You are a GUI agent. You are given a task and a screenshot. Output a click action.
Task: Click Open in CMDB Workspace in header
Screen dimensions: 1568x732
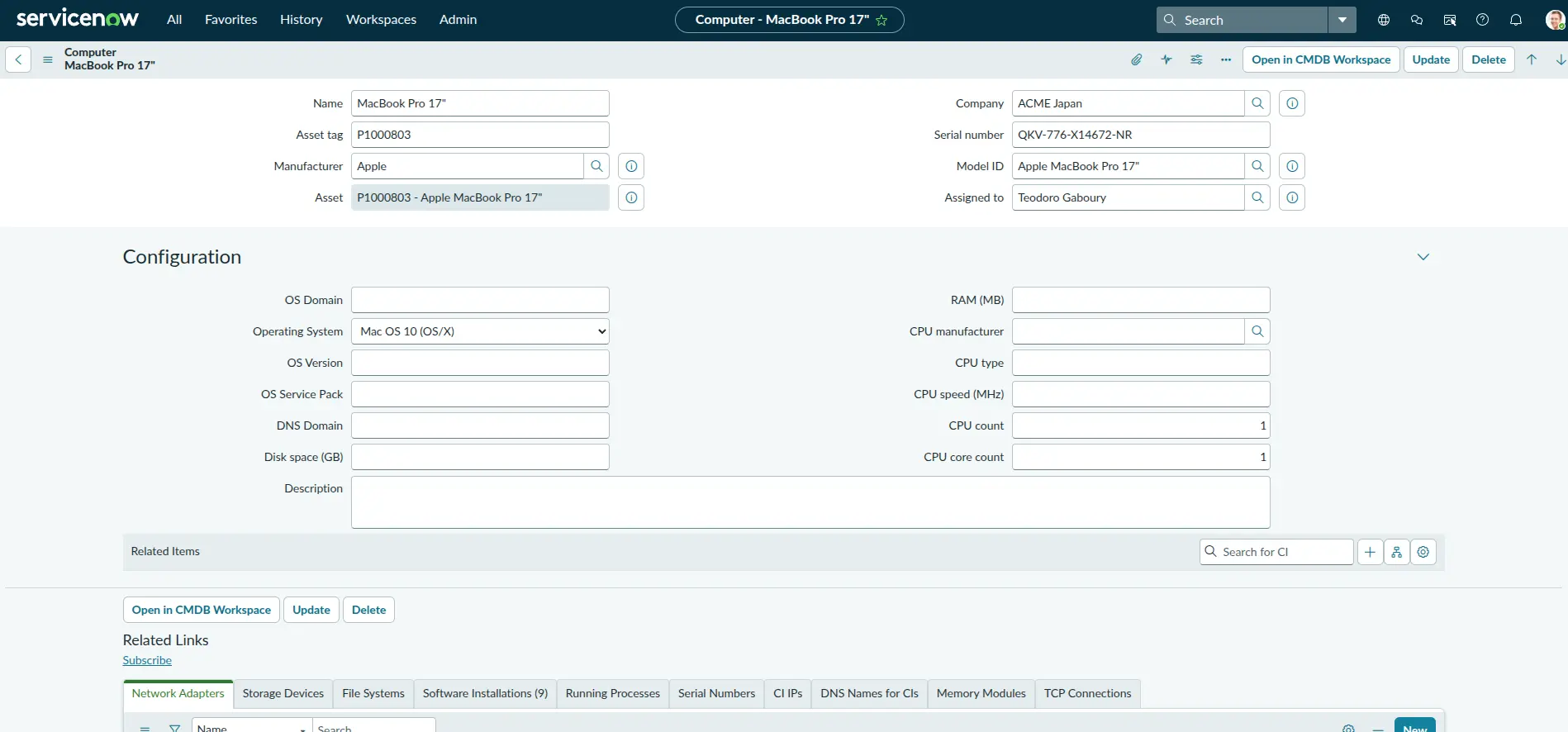coord(1321,59)
